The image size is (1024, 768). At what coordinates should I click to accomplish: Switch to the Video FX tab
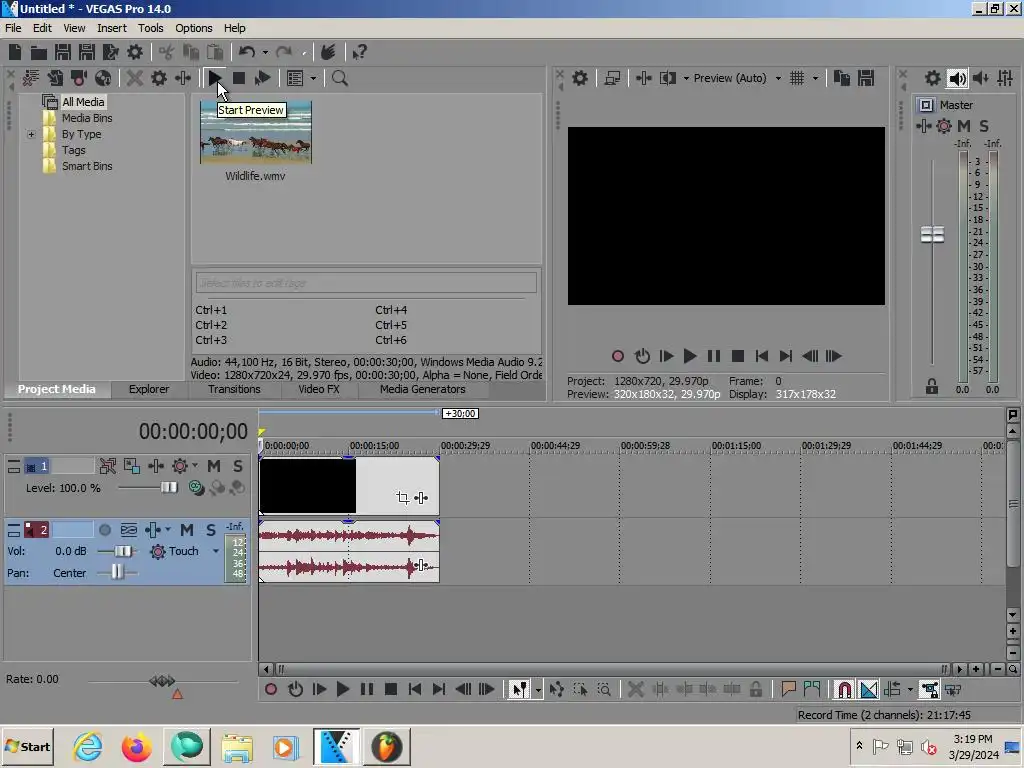(319, 389)
